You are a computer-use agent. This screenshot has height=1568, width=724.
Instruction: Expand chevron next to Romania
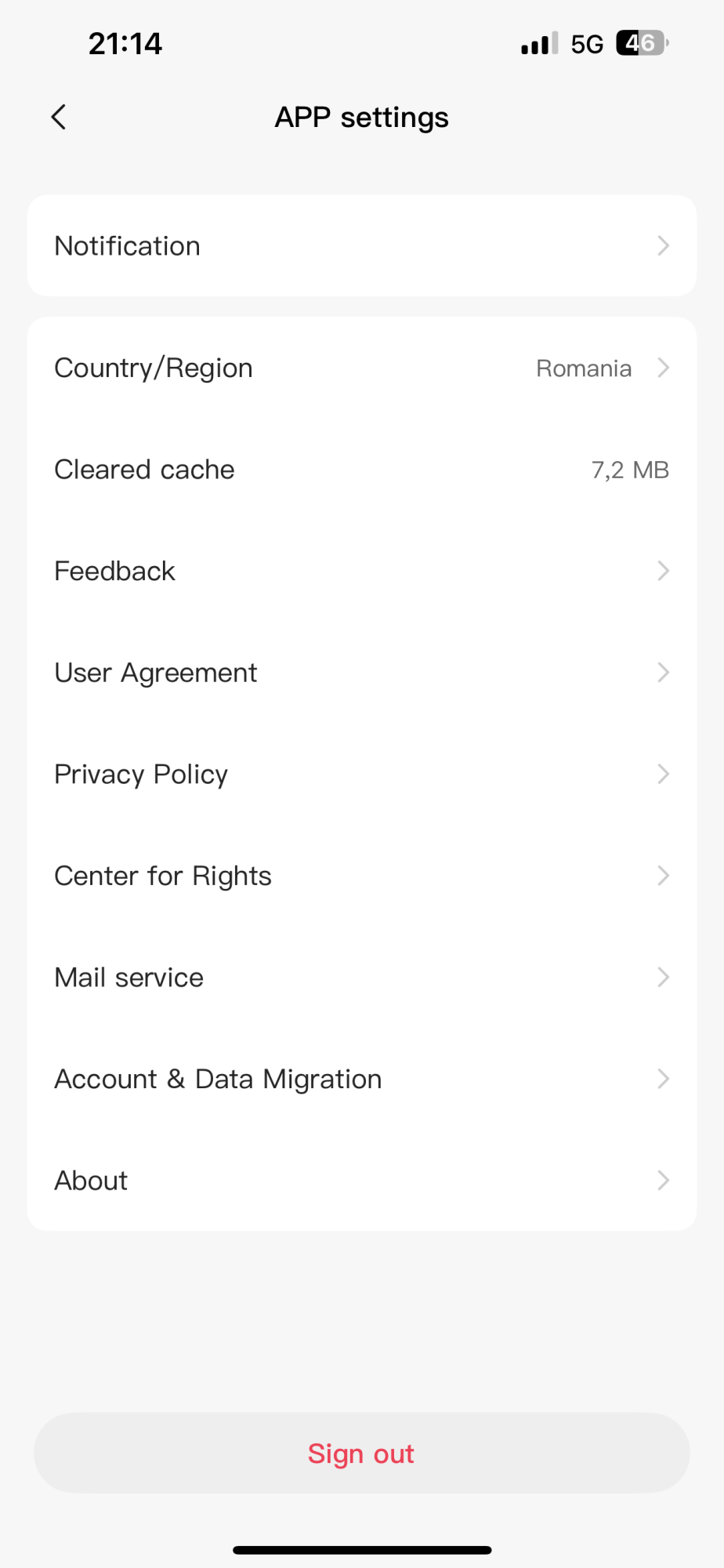(663, 368)
